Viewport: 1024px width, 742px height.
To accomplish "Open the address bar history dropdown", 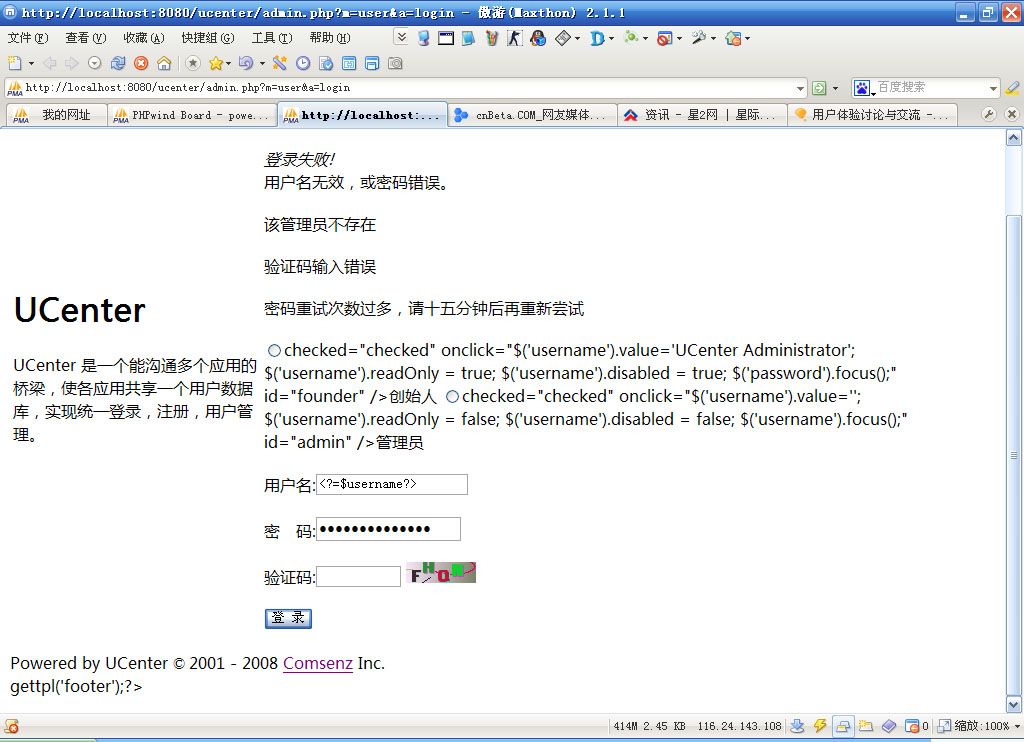I will click(x=800, y=88).
